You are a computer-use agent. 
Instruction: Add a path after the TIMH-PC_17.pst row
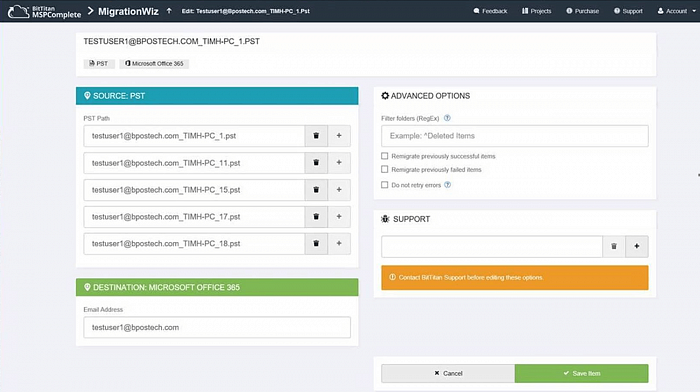point(339,217)
